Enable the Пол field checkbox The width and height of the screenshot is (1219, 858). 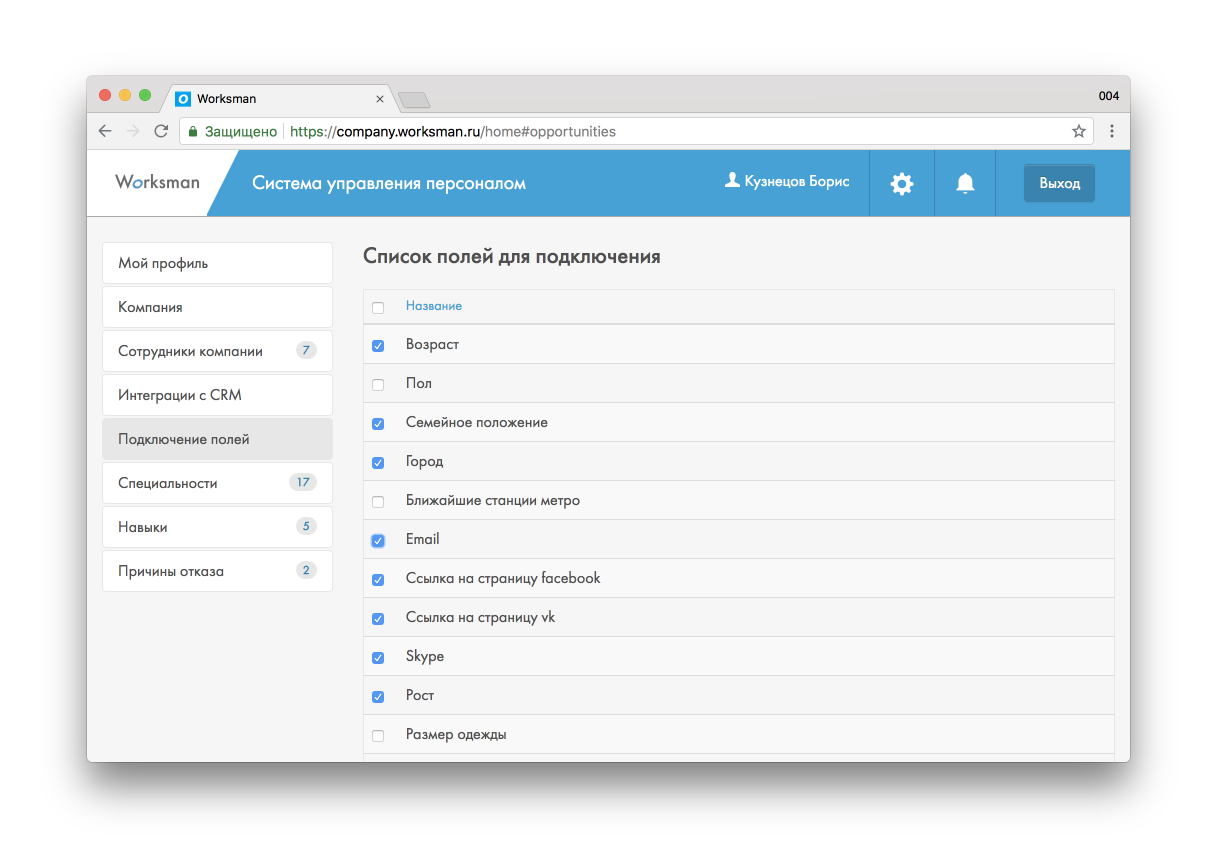pyautogui.click(x=378, y=385)
